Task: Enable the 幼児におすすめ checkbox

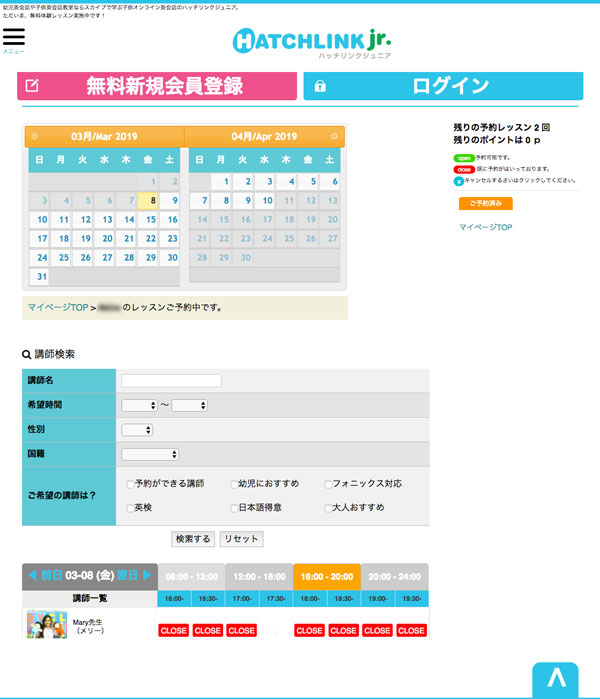Action: tap(234, 484)
